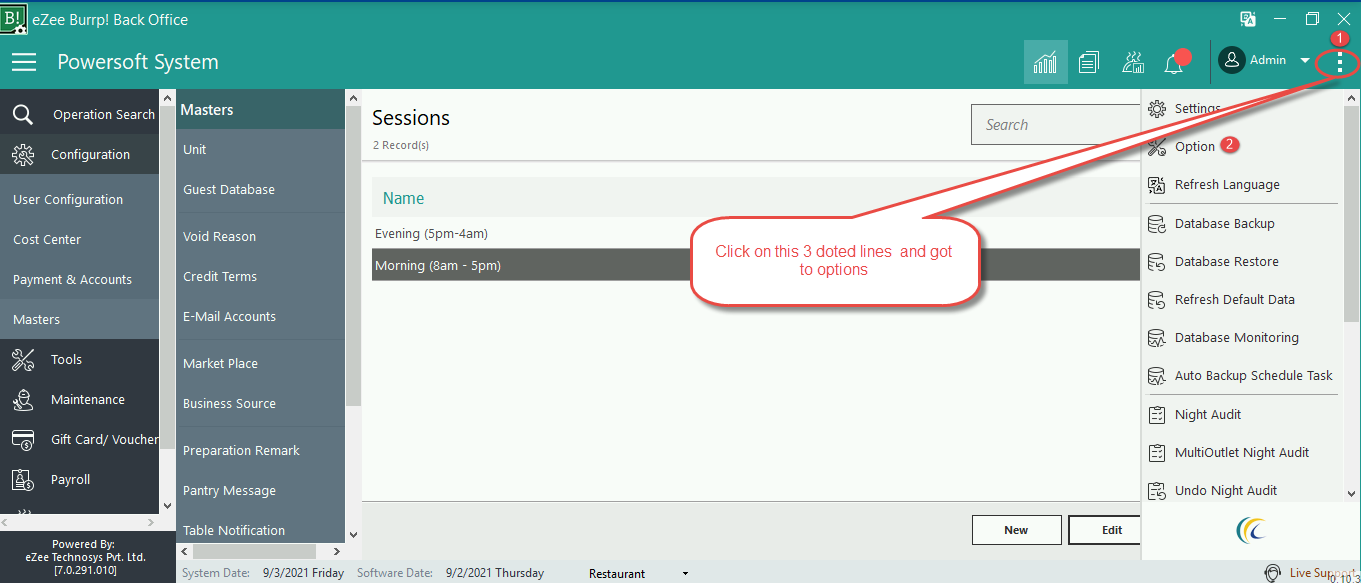Click the MultiOutlet Night Audit icon
The image size is (1361, 583).
[1157, 453]
